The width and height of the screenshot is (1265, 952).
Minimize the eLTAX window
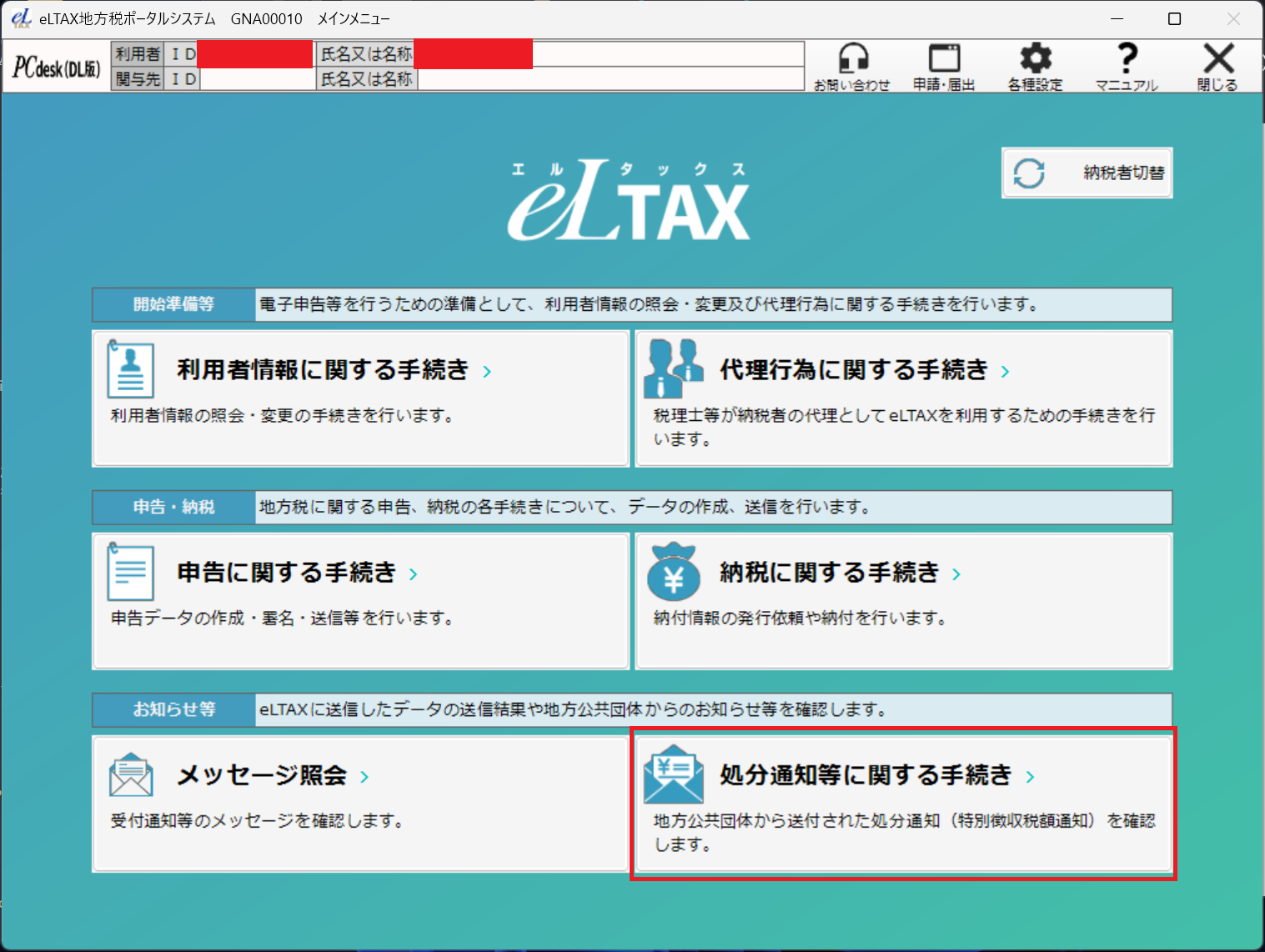[x=1117, y=18]
